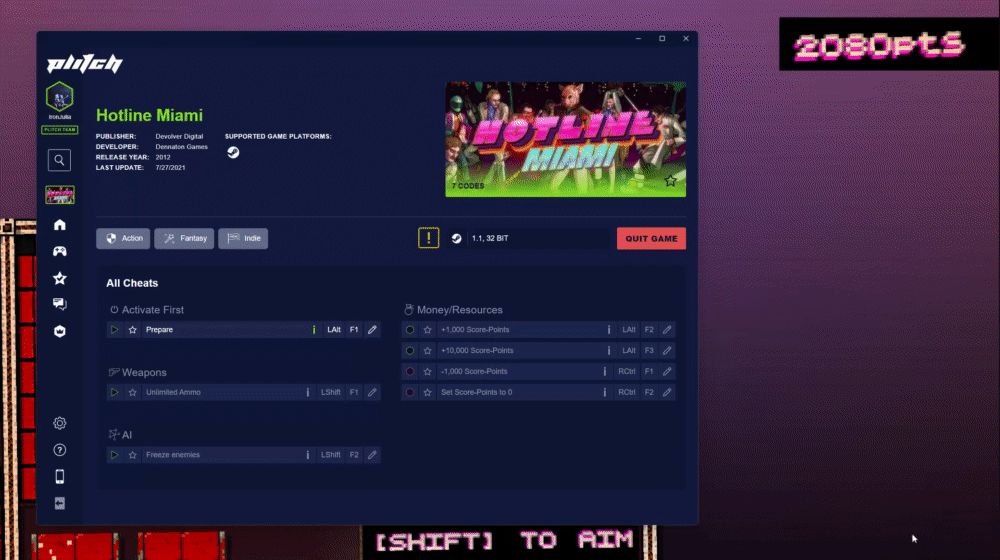Favorite the Prepare cheat with its star
Screen dimensions: 1000x560
pos(133,330)
